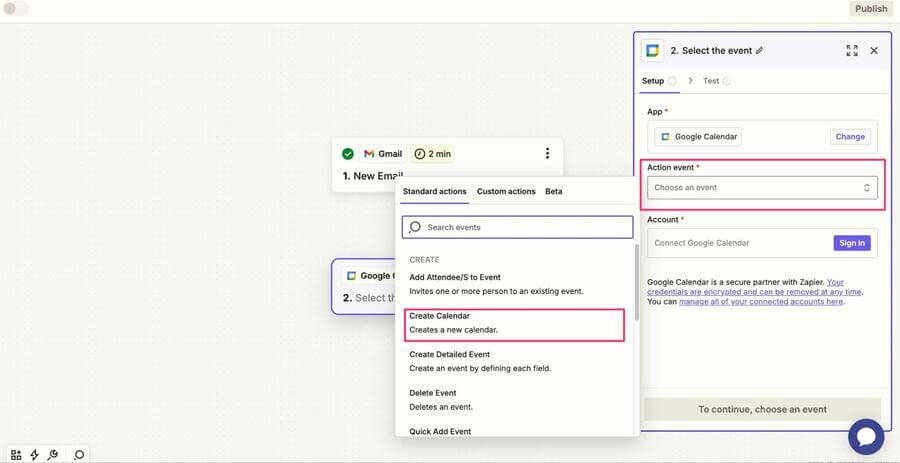Click the pencil icon to rename step 2

click(x=759, y=50)
